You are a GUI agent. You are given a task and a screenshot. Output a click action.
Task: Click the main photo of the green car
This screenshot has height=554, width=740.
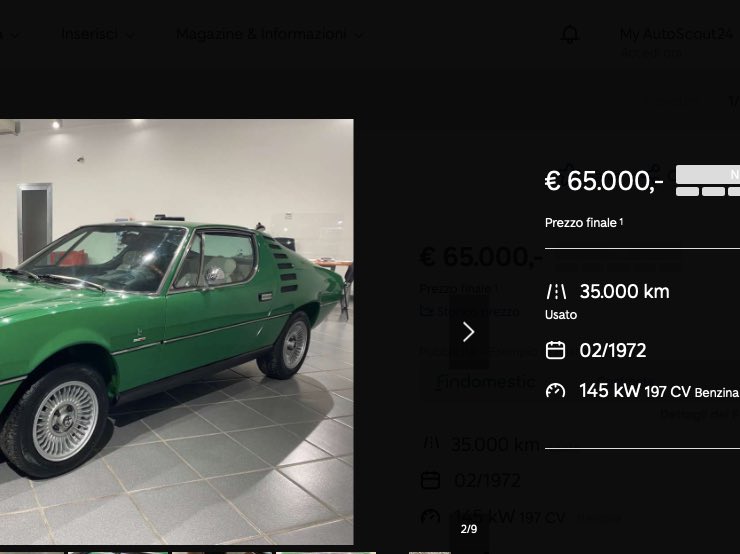[x=177, y=332]
